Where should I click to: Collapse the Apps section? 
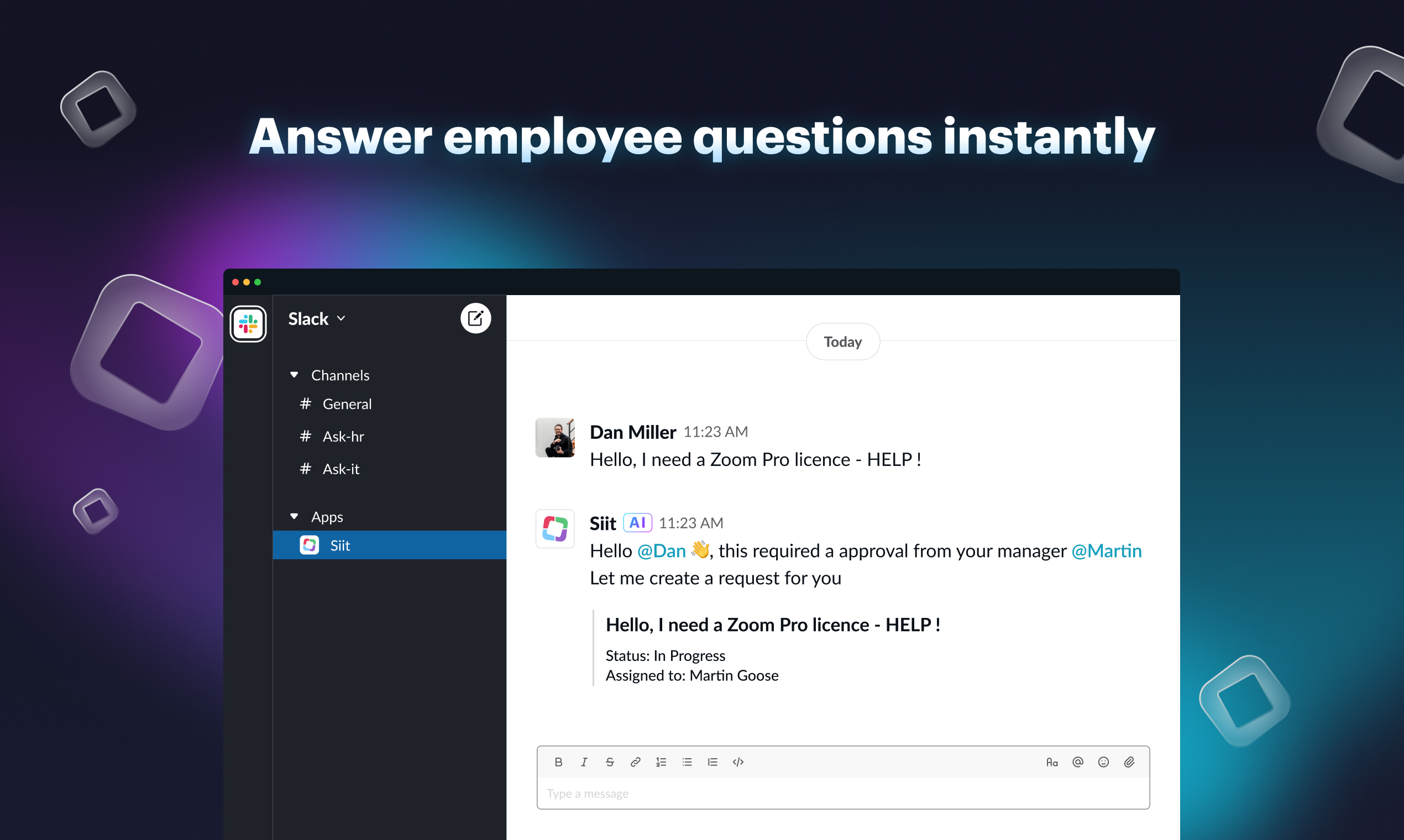[x=295, y=516]
